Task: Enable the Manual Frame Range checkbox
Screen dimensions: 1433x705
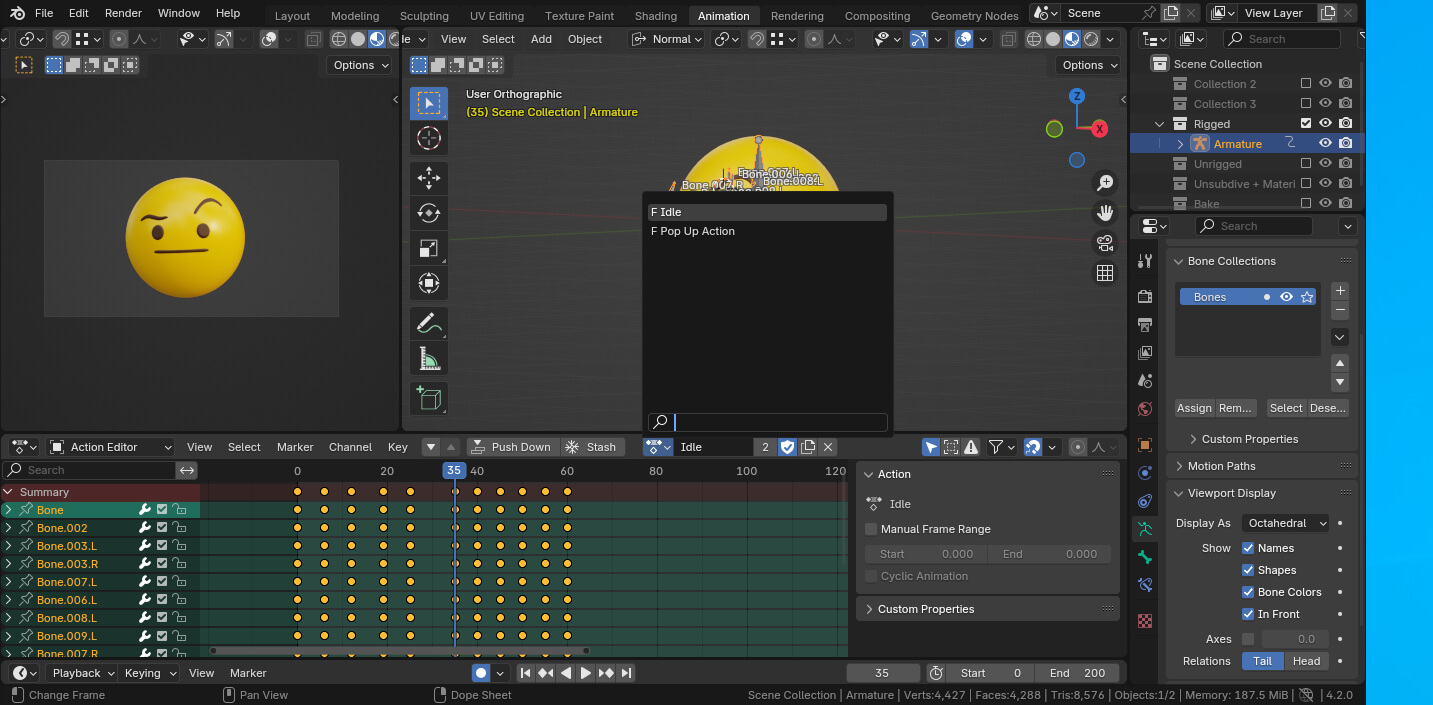Action: [x=871, y=529]
